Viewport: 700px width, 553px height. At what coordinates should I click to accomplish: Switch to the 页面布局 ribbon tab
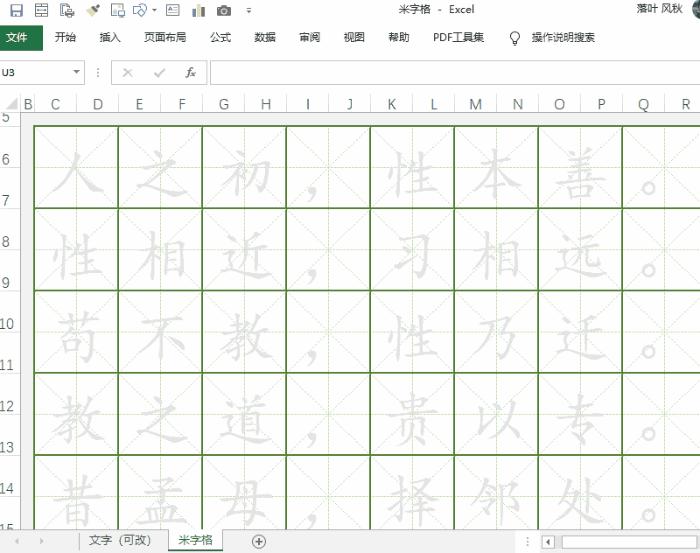[x=165, y=37]
